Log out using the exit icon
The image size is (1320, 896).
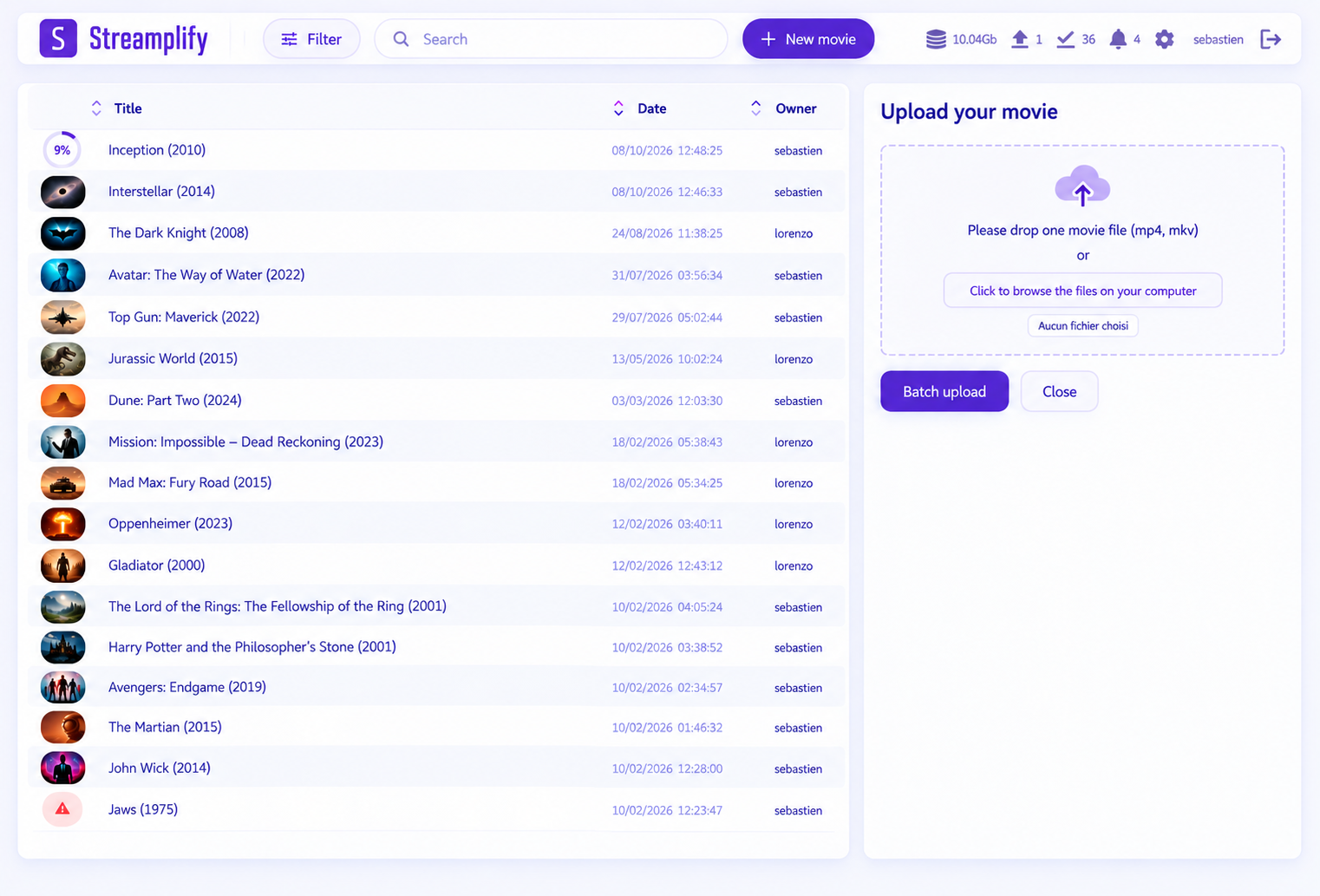[x=1271, y=39]
